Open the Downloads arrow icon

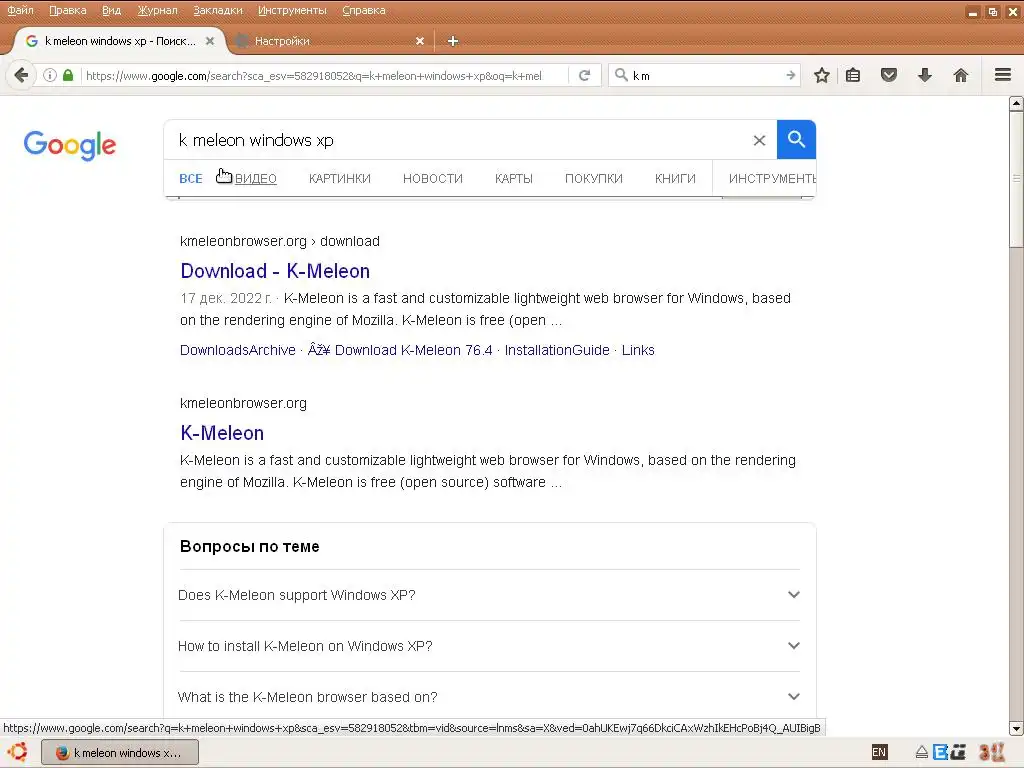point(925,75)
